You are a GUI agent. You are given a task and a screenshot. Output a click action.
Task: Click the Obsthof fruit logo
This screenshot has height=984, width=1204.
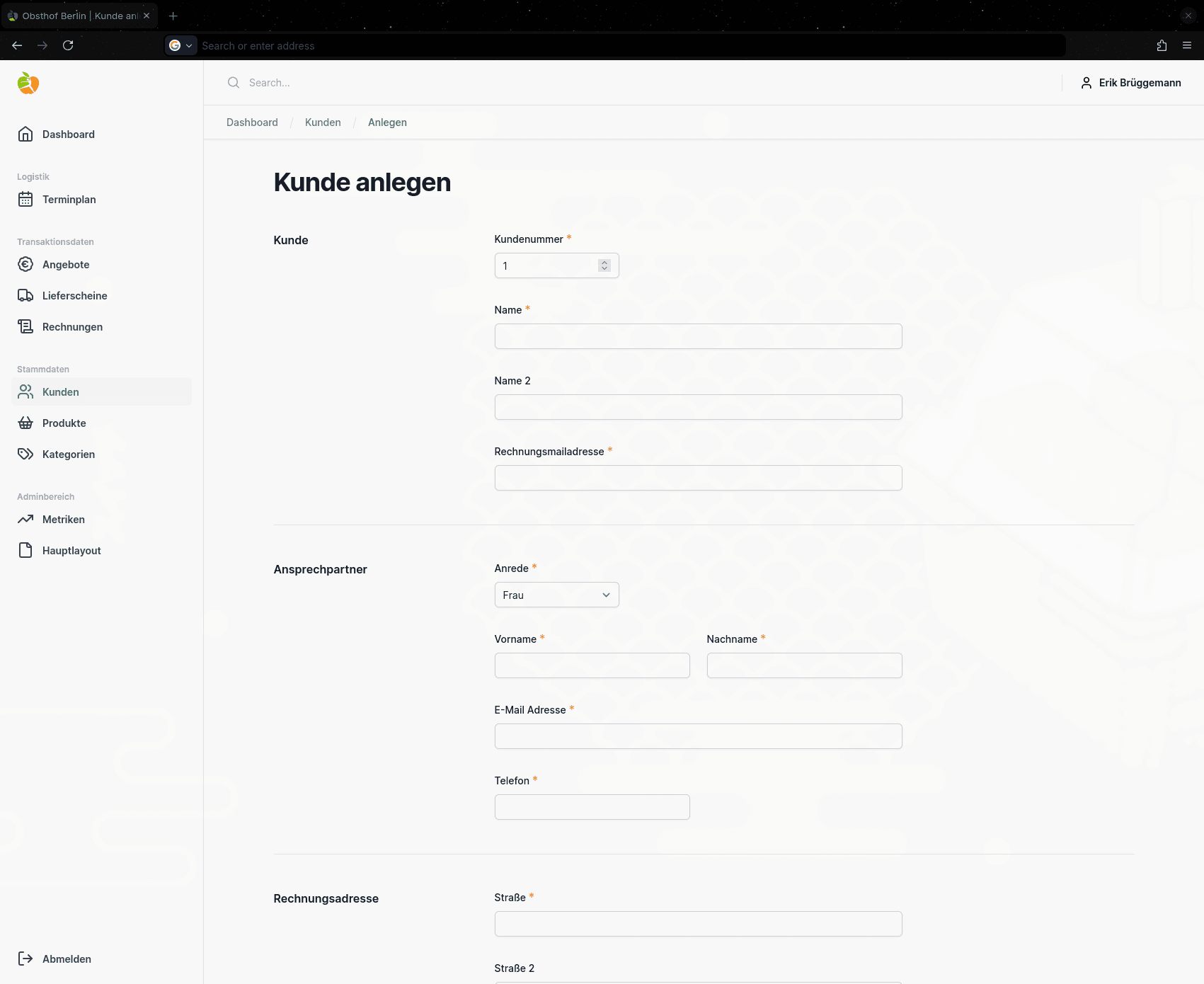click(28, 83)
